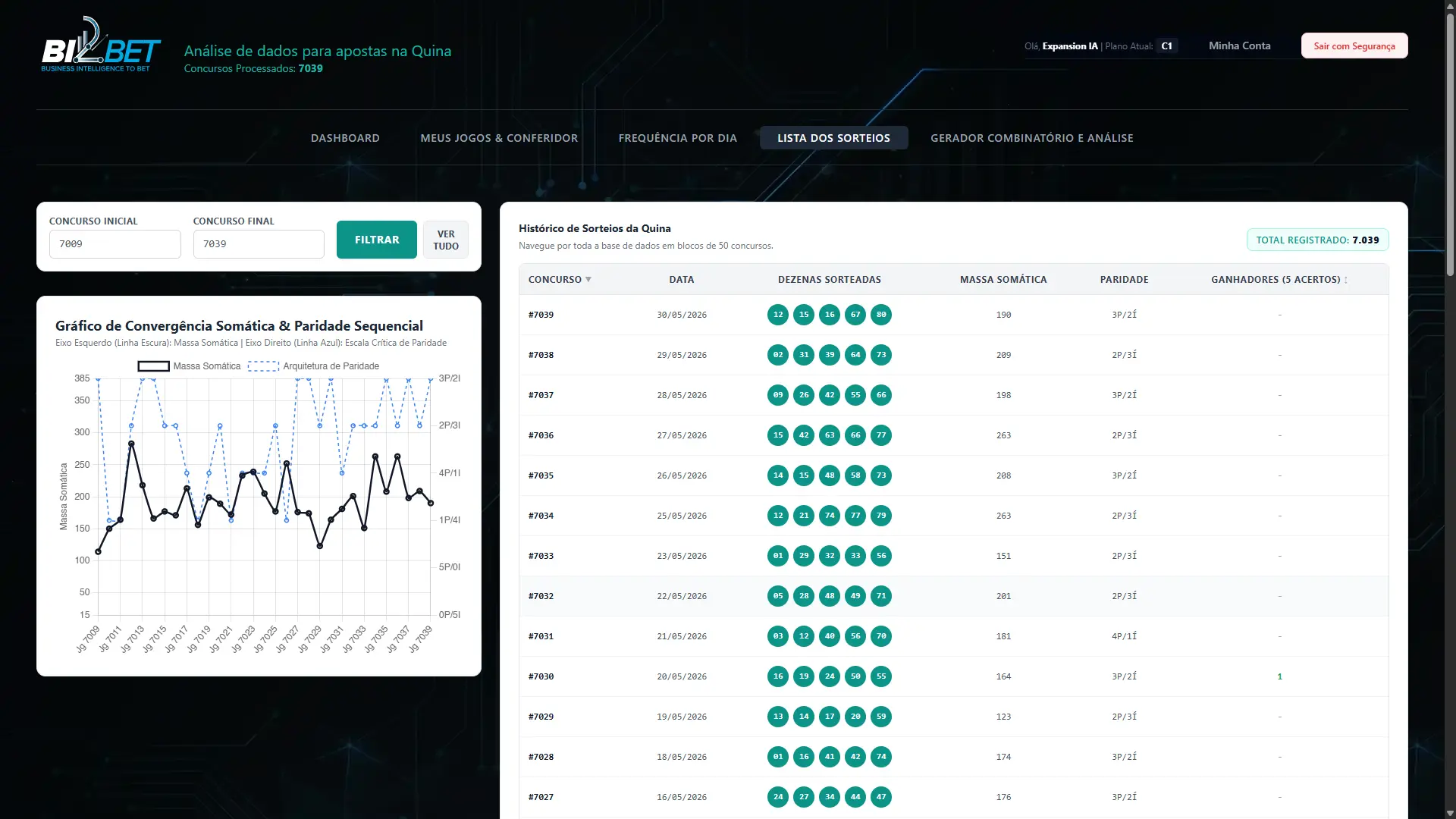
Task: Click ball 01 in concurso #7033
Action: pyautogui.click(x=778, y=556)
